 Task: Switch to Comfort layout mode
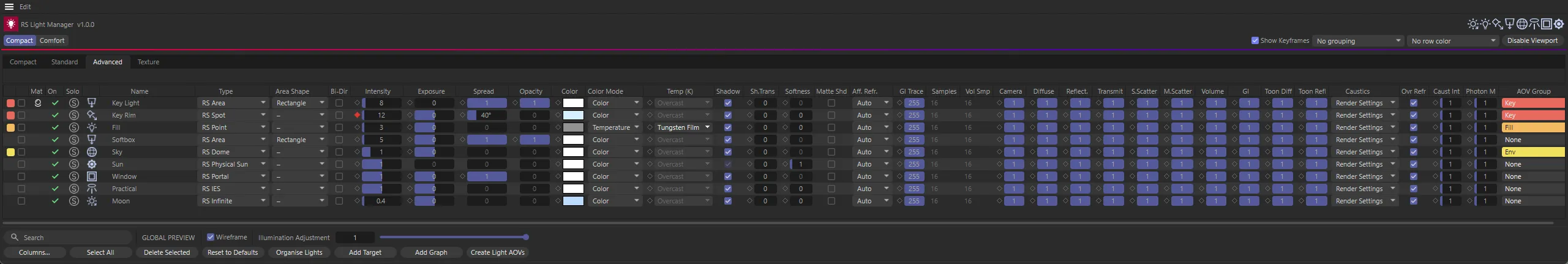pyautogui.click(x=52, y=40)
